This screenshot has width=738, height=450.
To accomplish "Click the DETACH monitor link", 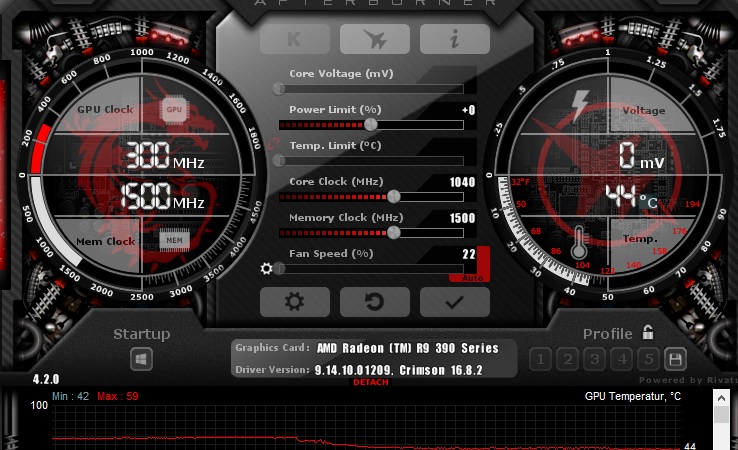I will [x=371, y=382].
